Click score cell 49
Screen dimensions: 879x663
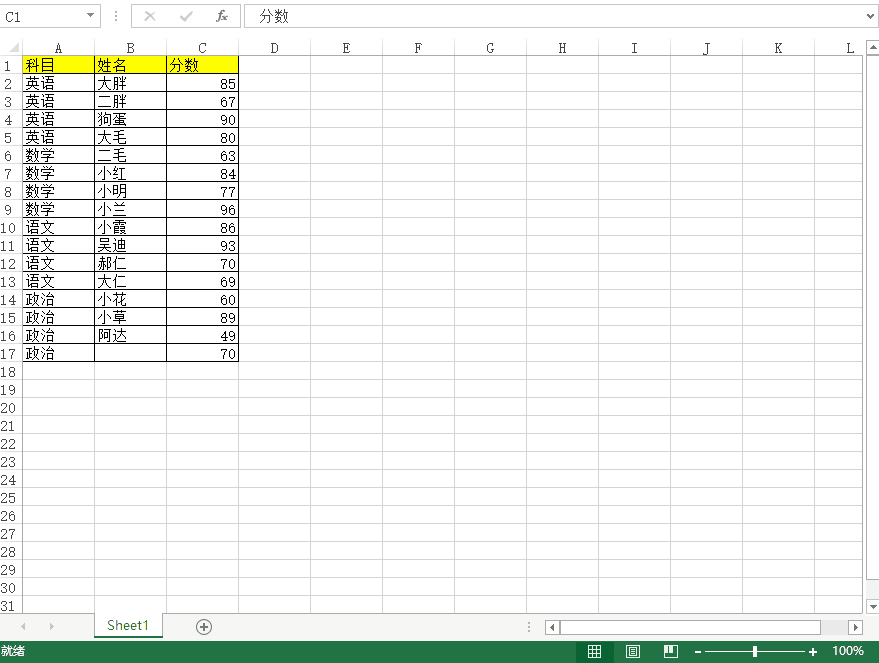click(202, 335)
